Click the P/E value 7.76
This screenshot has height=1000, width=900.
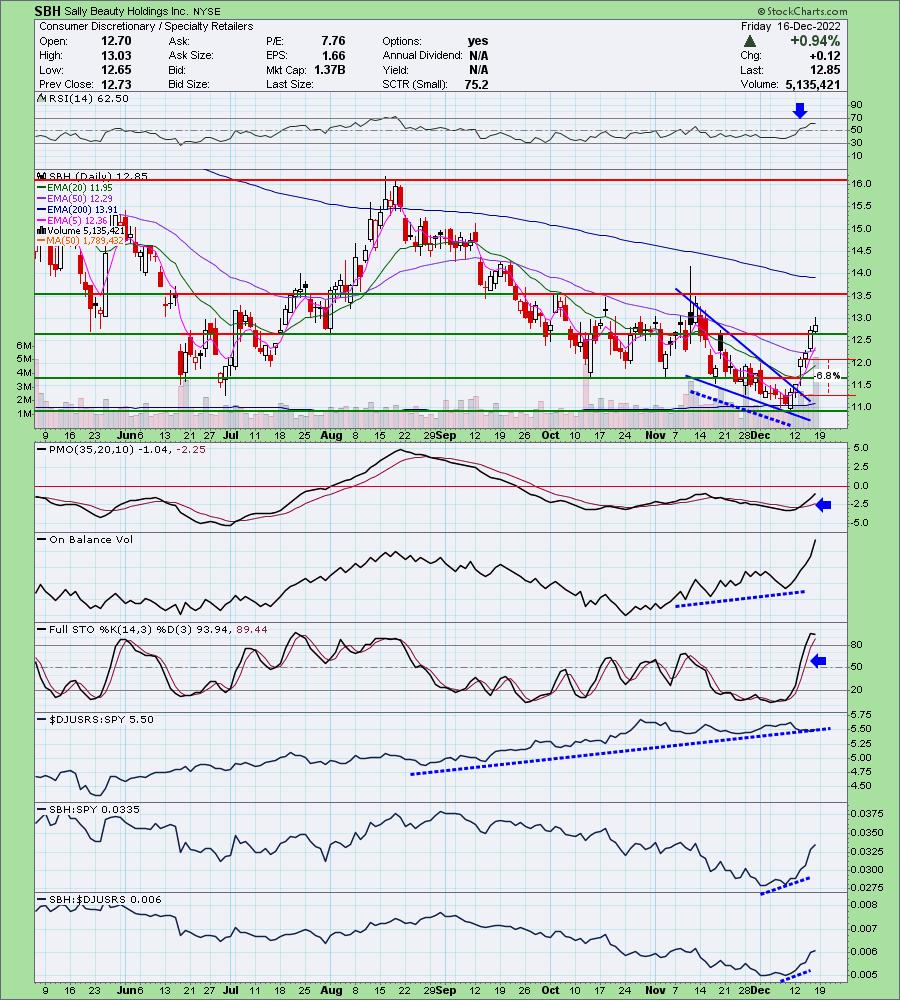(333, 41)
